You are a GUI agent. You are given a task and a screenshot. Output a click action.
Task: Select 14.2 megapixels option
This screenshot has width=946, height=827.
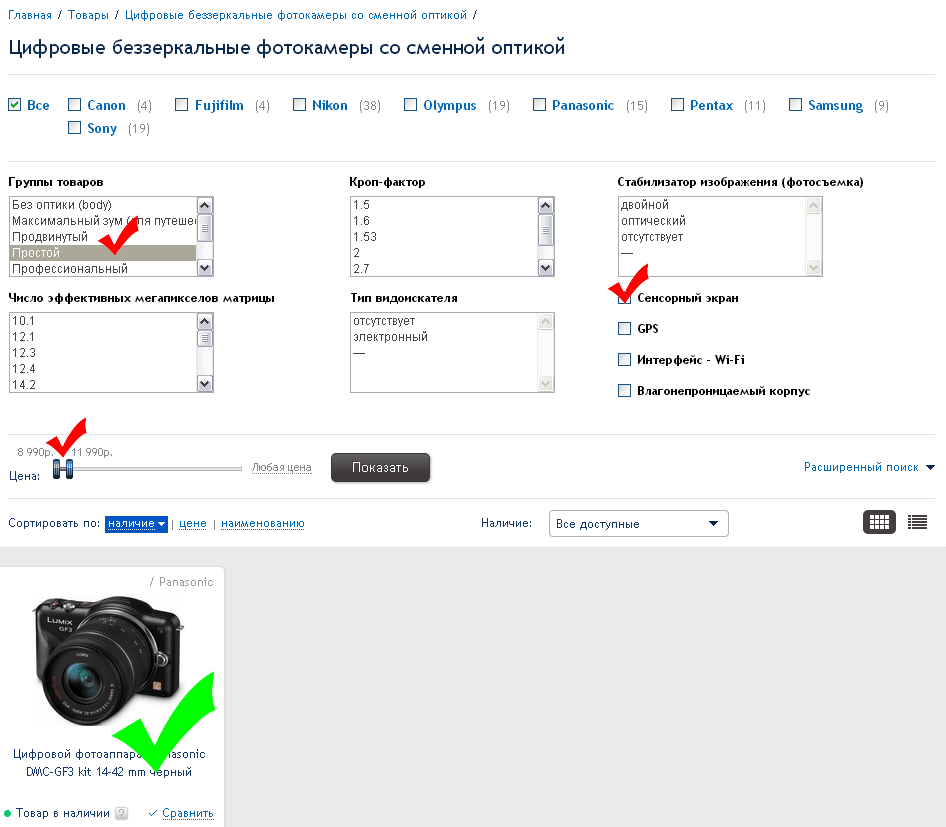click(x=103, y=385)
